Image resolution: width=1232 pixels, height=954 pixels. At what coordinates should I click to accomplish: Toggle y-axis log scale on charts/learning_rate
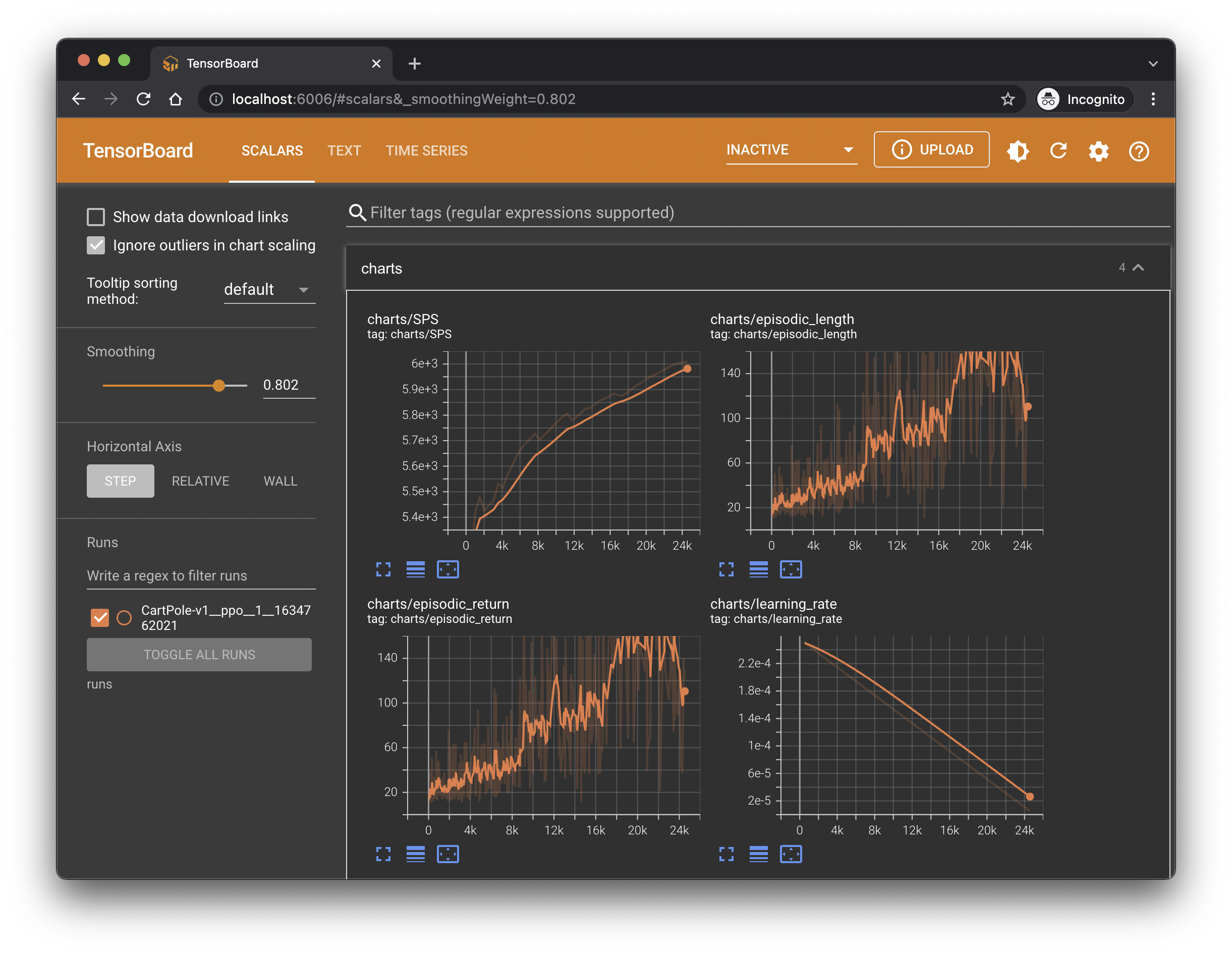[x=758, y=854]
